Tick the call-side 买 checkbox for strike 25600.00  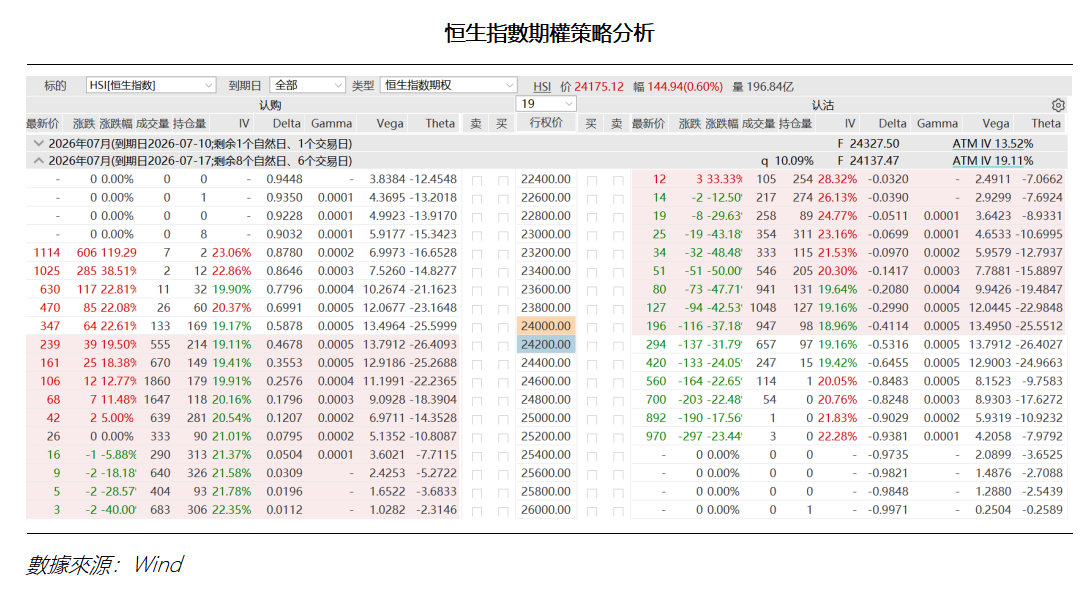coord(503,475)
